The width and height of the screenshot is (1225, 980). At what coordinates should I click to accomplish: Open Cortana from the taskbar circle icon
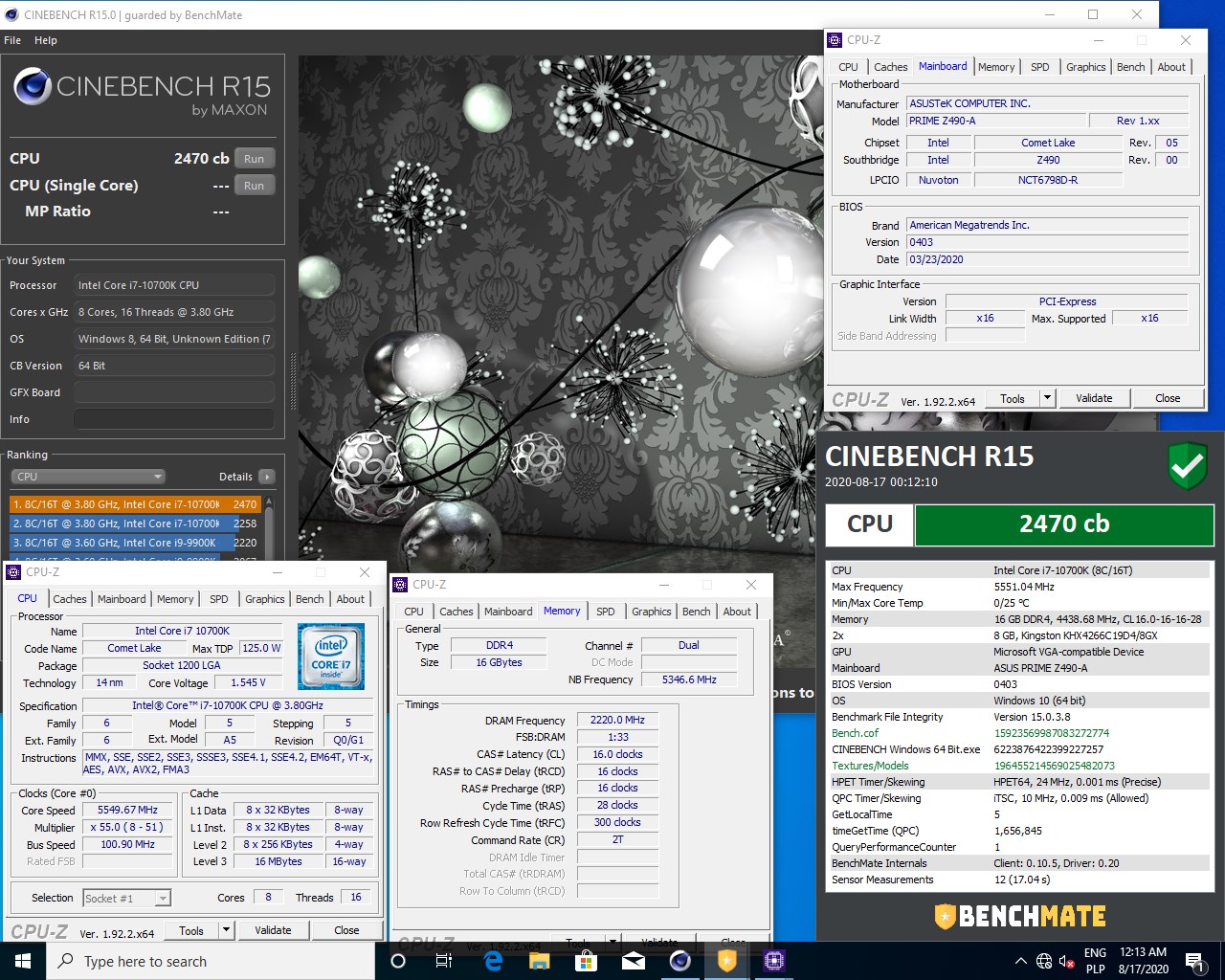tap(398, 961)
